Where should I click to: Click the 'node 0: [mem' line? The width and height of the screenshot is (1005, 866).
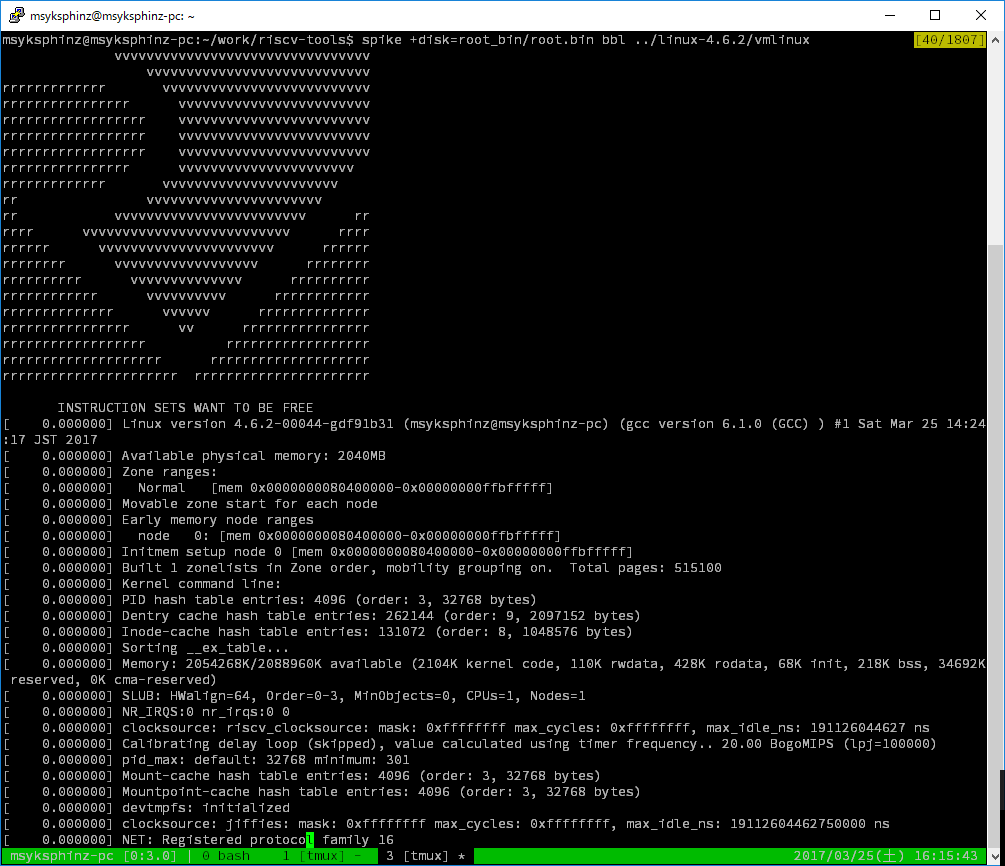[x=282, y=536]
